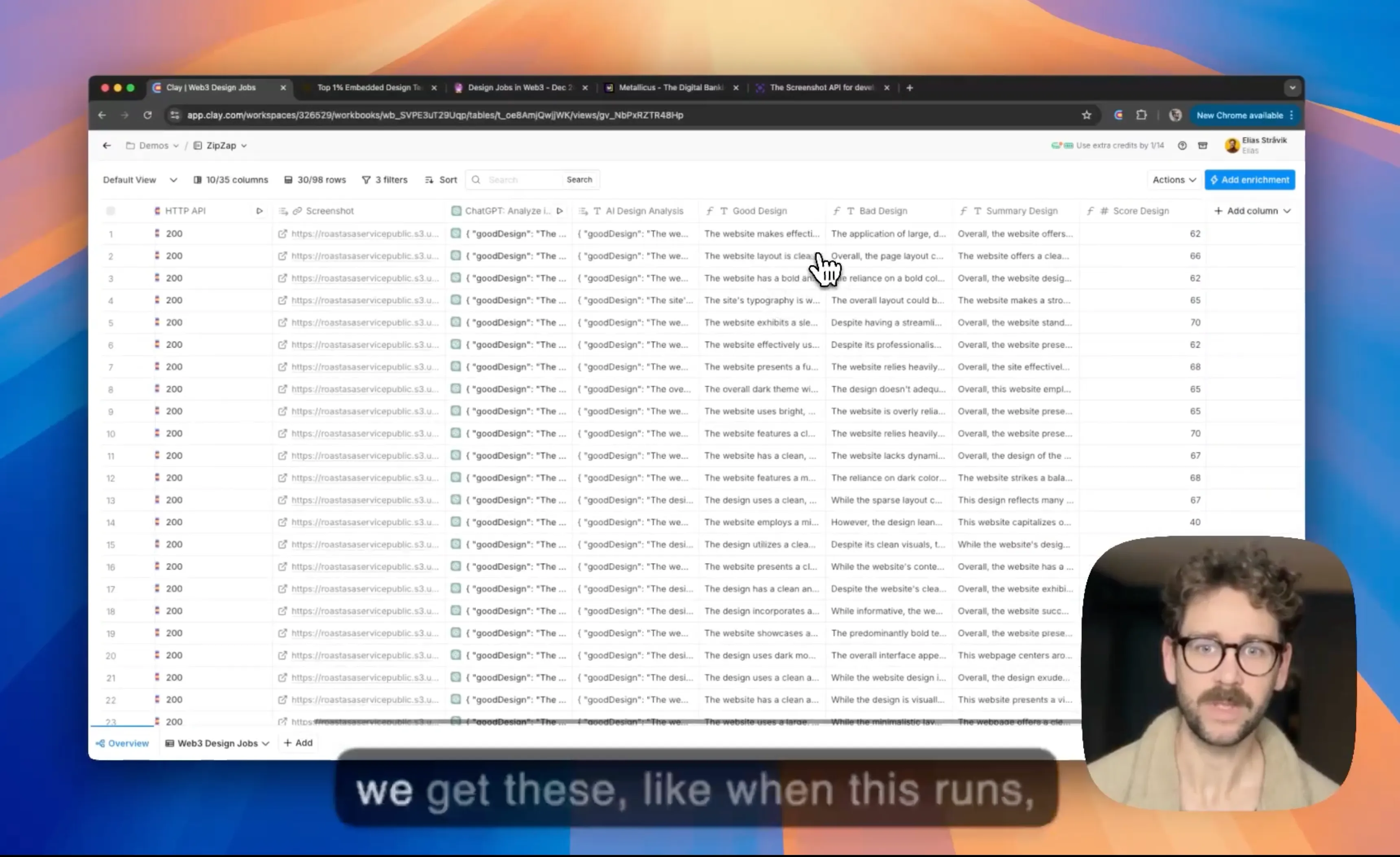
Task: Open the Actions dropdown menu
Action: point(1174,179)
